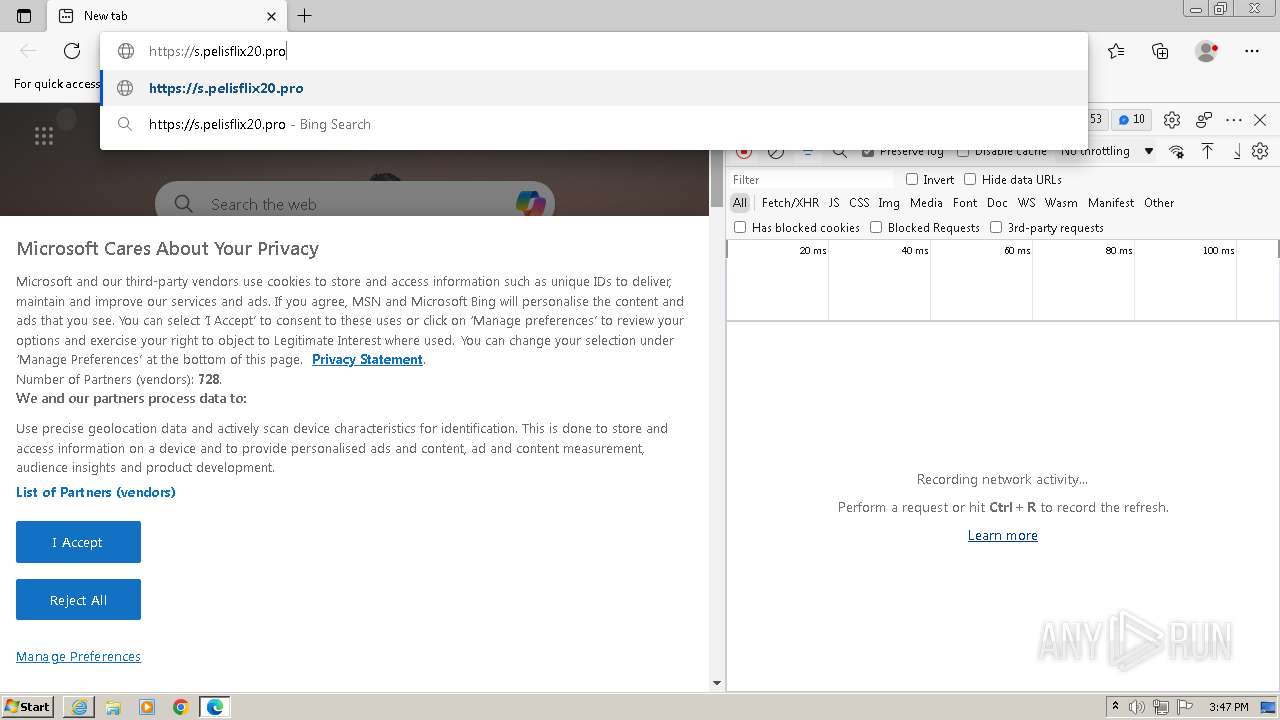
Task: Show hidden tray icons arrow
Action: click(x=1116, y=707)
